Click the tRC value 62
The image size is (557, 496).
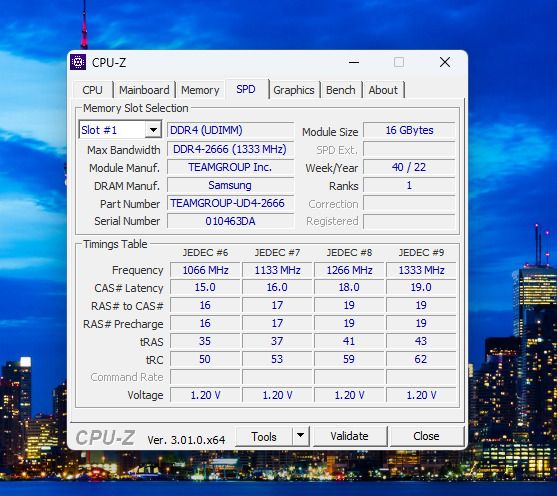[421, 359]
